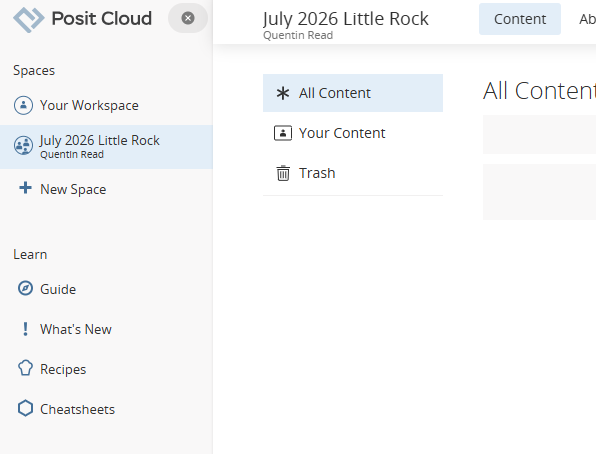Image resolution: width=596 pixels, height=454 pixels.
Task: Click the Cheatsheets hexagon icon
Action: coord(25,408)
